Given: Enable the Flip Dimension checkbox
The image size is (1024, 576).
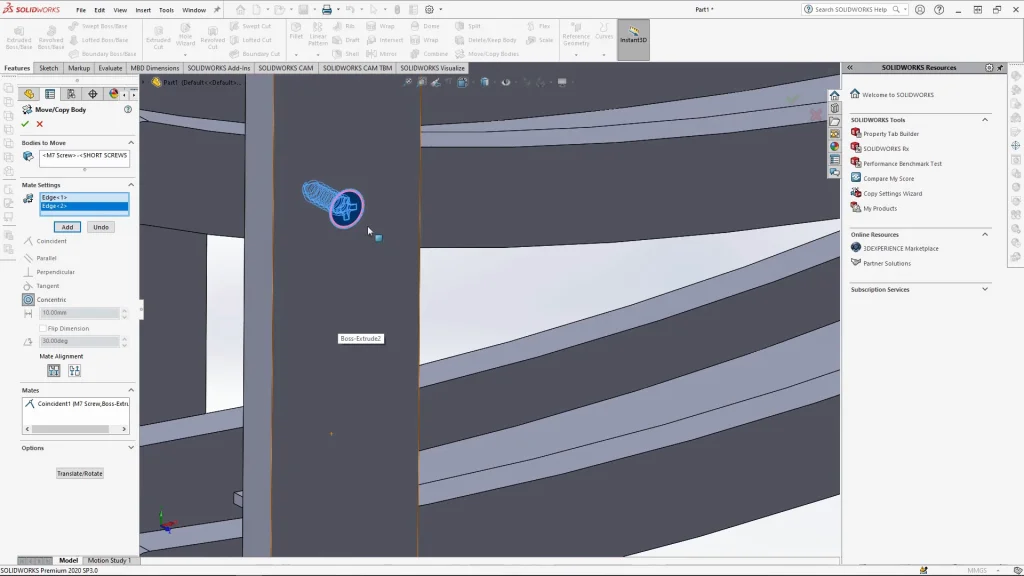Looking at the screenshot, I should (x=42, y=328).
